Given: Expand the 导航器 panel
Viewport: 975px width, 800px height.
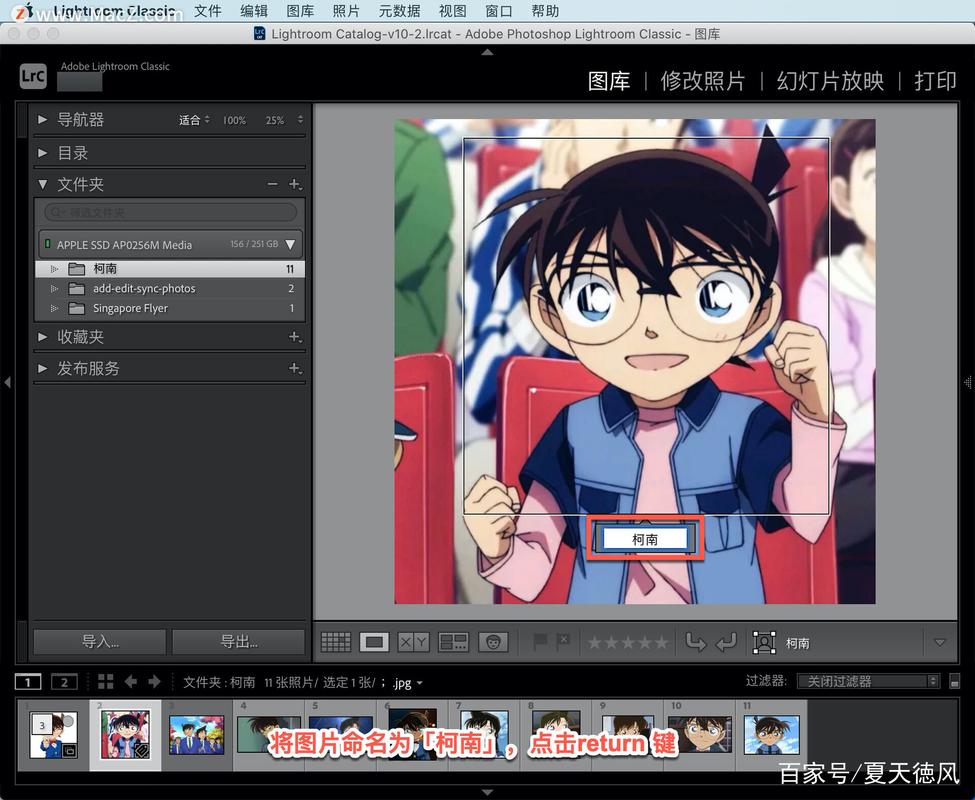Looking at the screenshot, I should (x=42, y=119).
